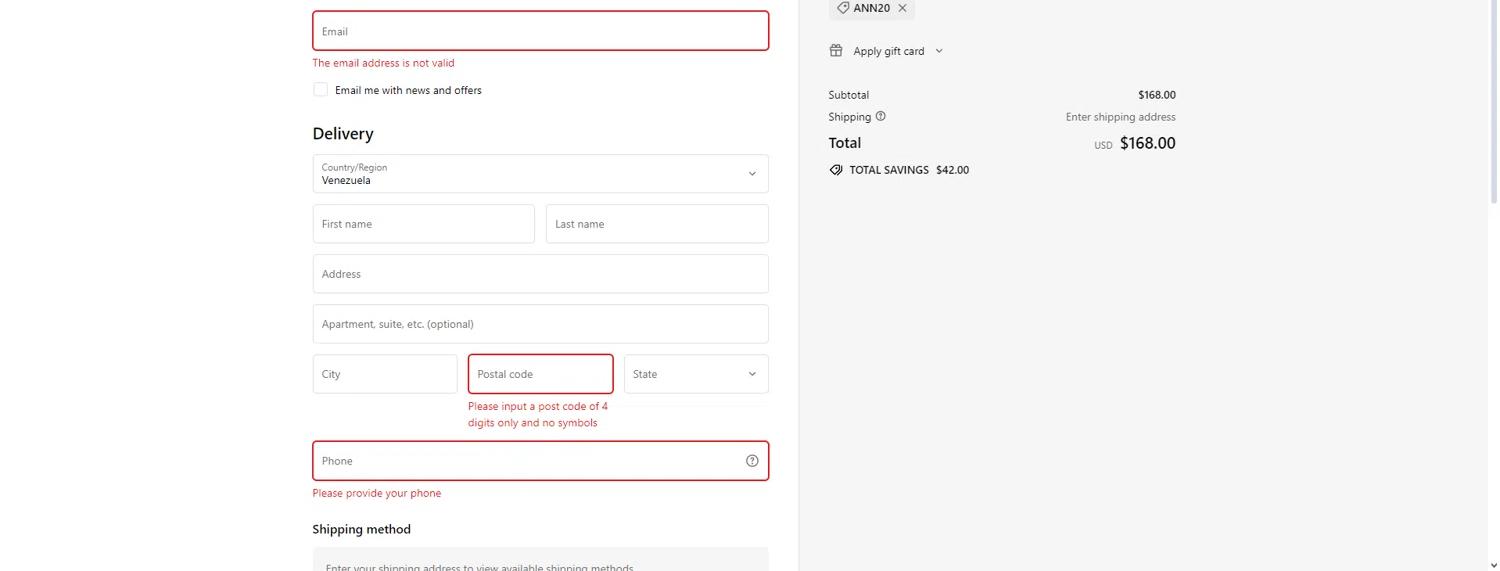Select the Postal code field
Viewport: 1500px width, 571px height.
pos(540,374)
